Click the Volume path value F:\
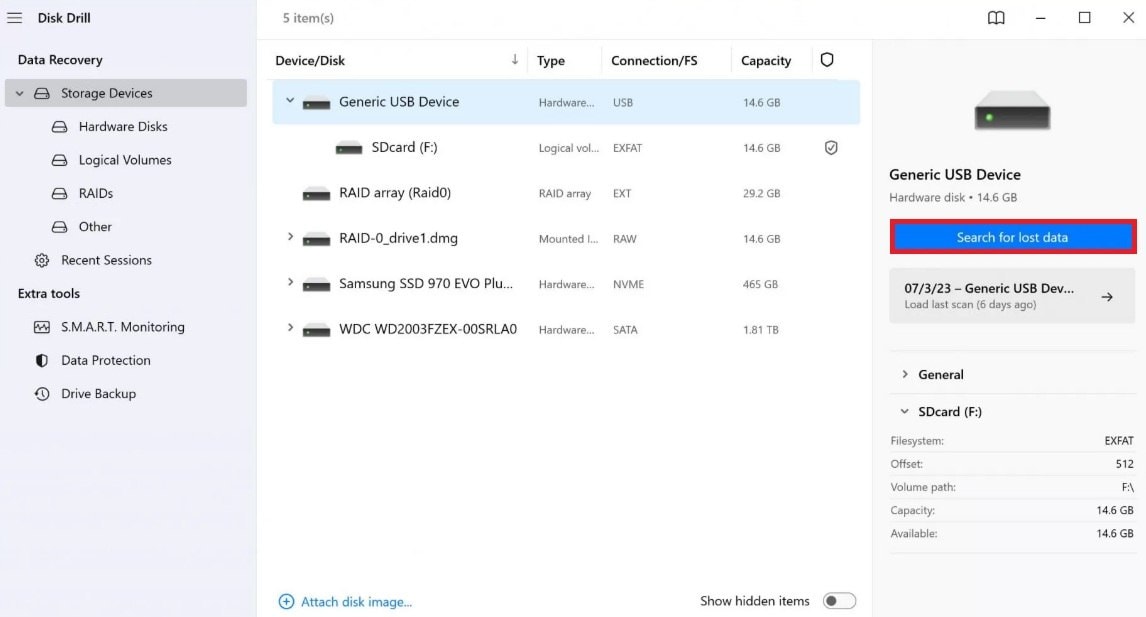The image size is (1146, 617). click(1128, 487)
